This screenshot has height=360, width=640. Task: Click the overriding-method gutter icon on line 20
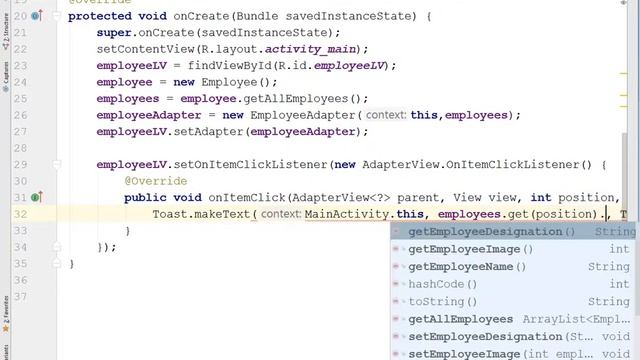point(36,16)
